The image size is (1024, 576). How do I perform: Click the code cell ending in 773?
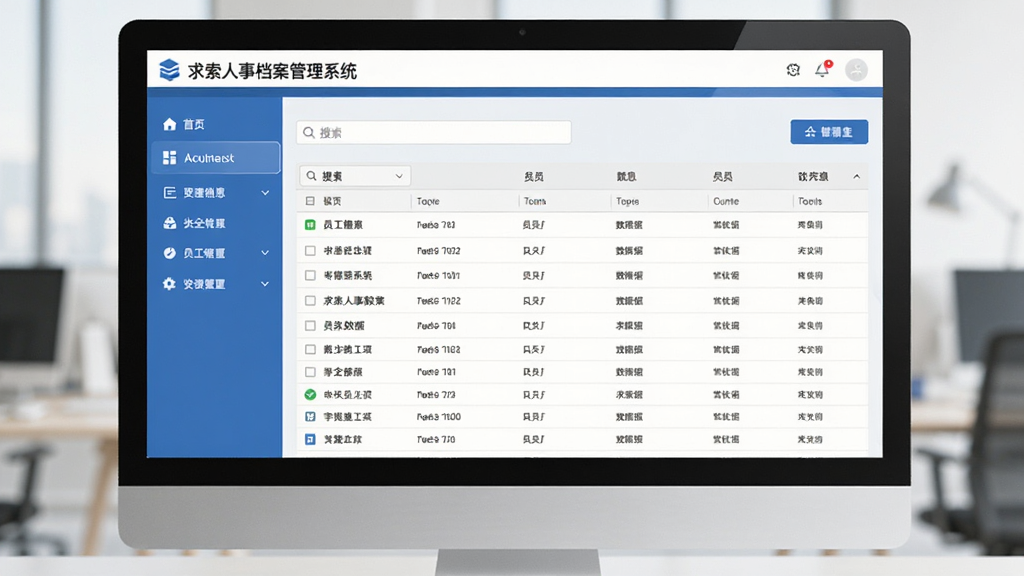click(436, 394)
